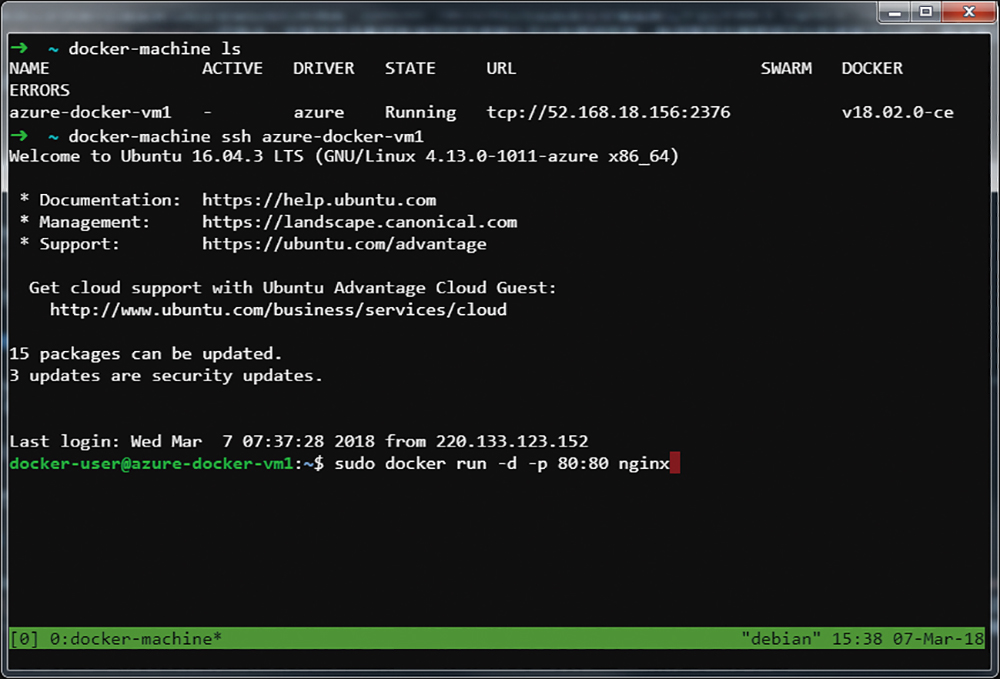
Task: Click the last login IP 220.133.123.152
Action: tap(511, 441)
